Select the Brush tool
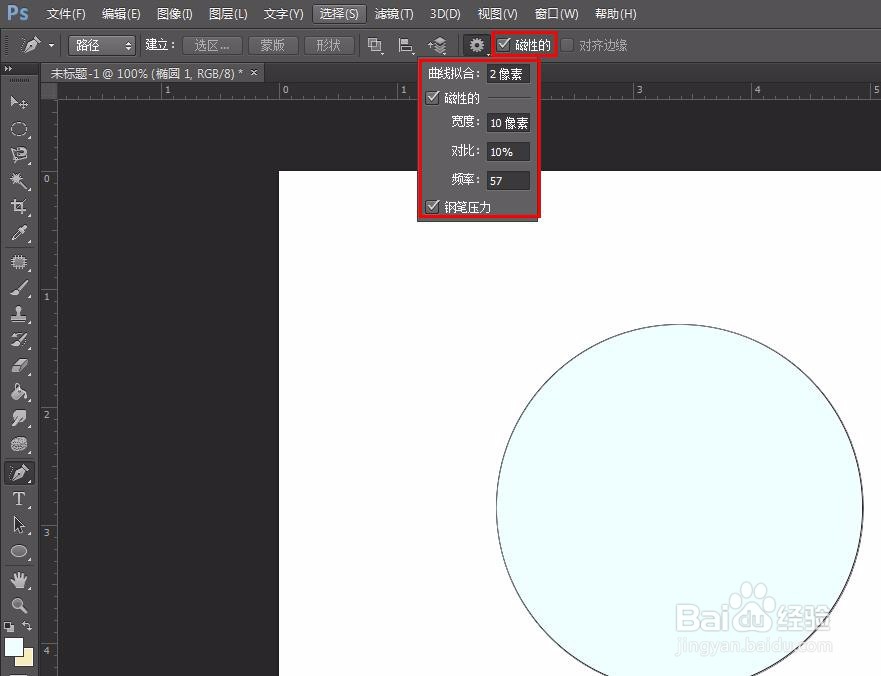This screenshot has width=881, height=676. click(x=19, y=288)
